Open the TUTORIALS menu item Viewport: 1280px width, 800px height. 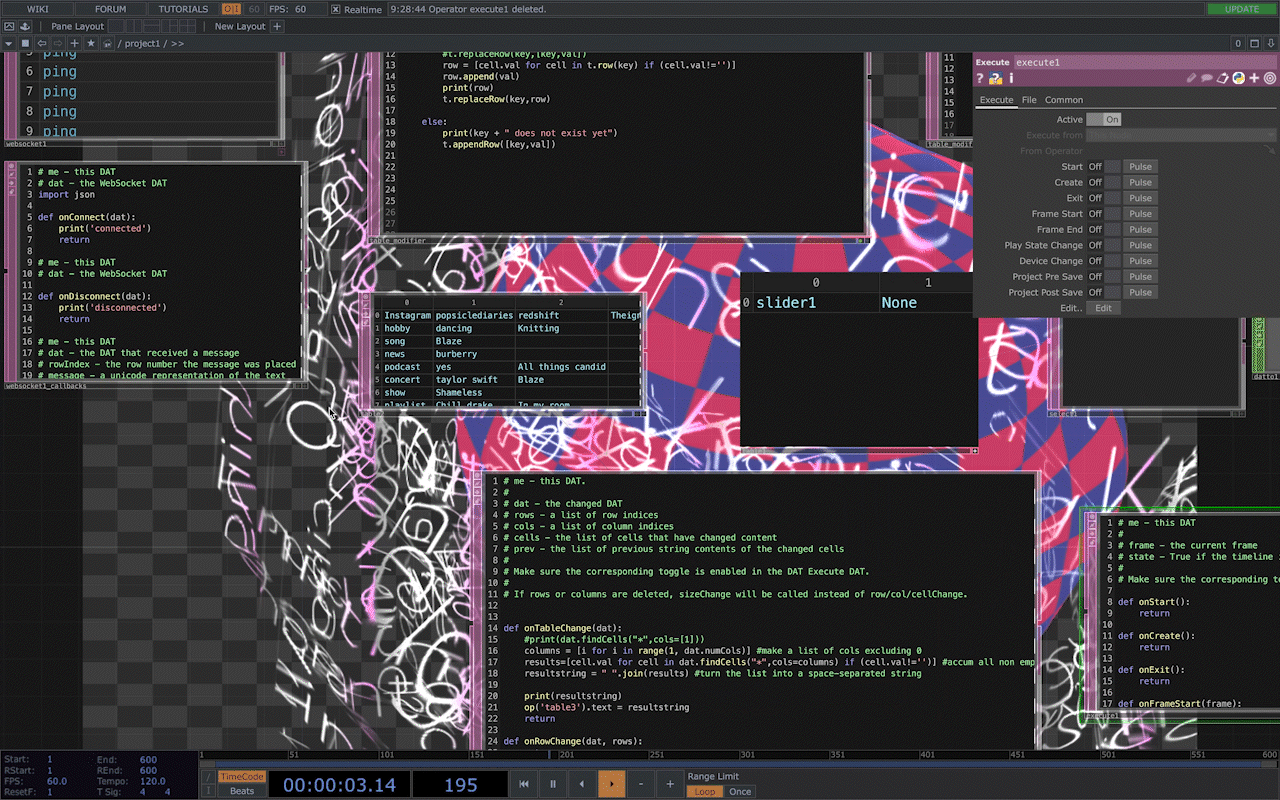183,9
